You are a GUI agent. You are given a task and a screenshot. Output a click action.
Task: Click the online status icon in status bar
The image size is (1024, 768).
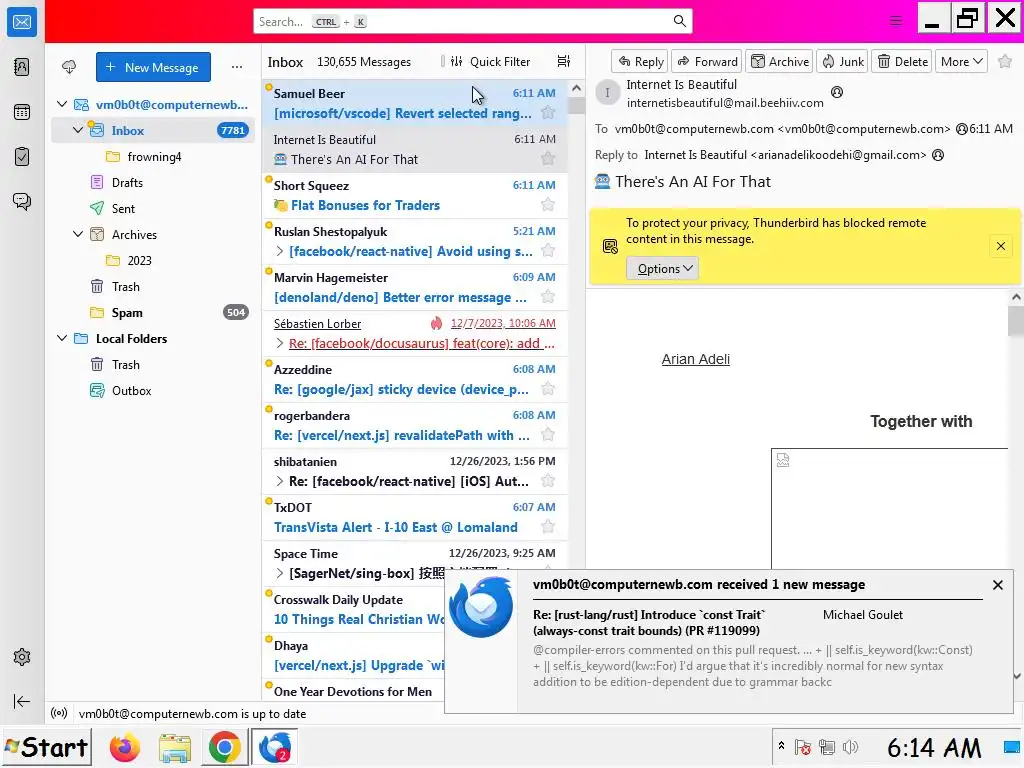click(59, 713)
